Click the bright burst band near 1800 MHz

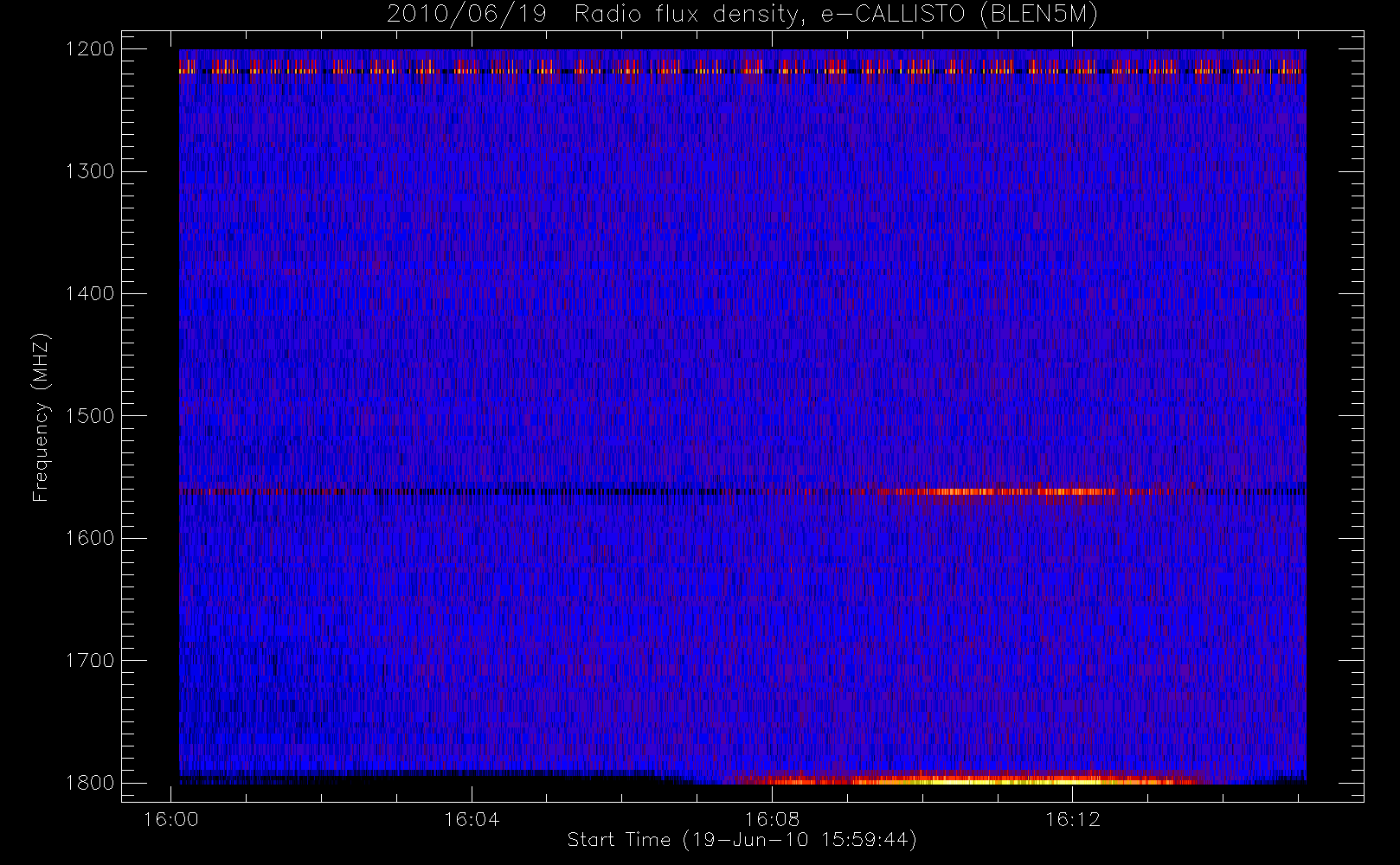click(969, 779)
